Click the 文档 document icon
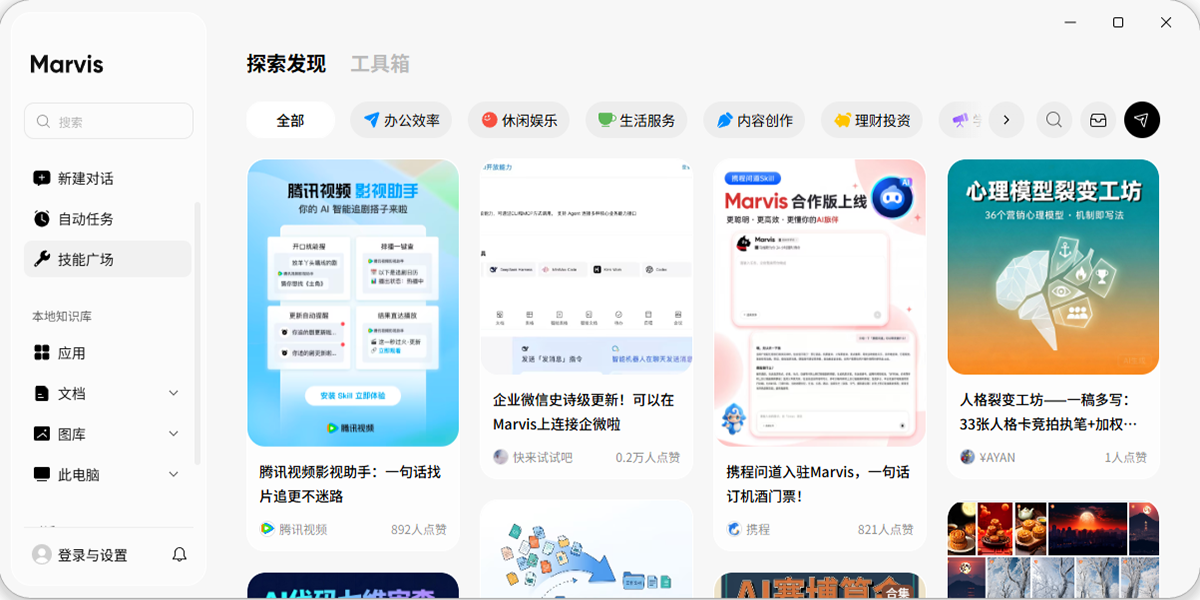The image size is (1200, 600). [42, 393]
